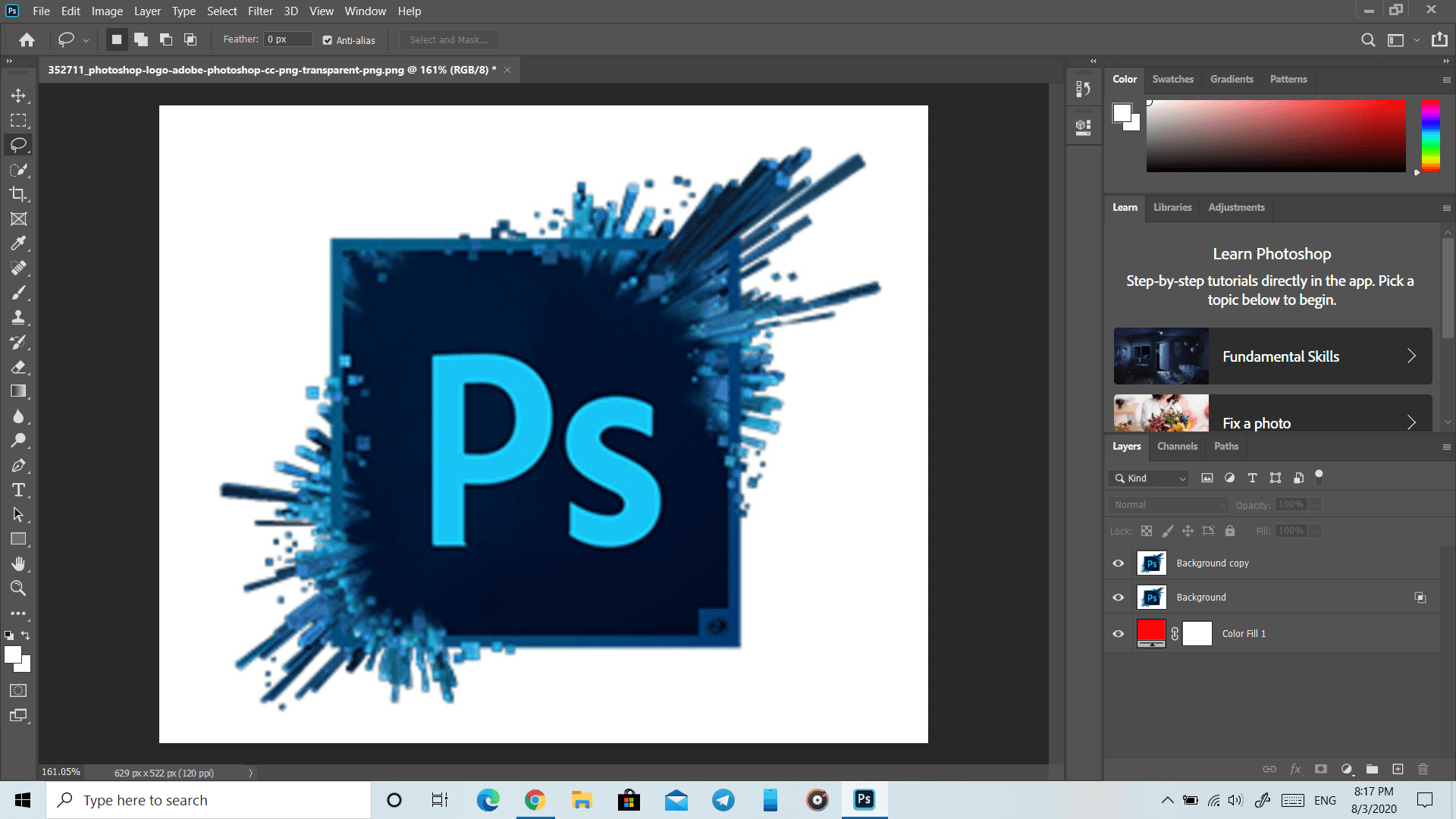Select the Lasso tool in the toolbar
This screenshot has height=819, width=1456.
click(18, 145)
